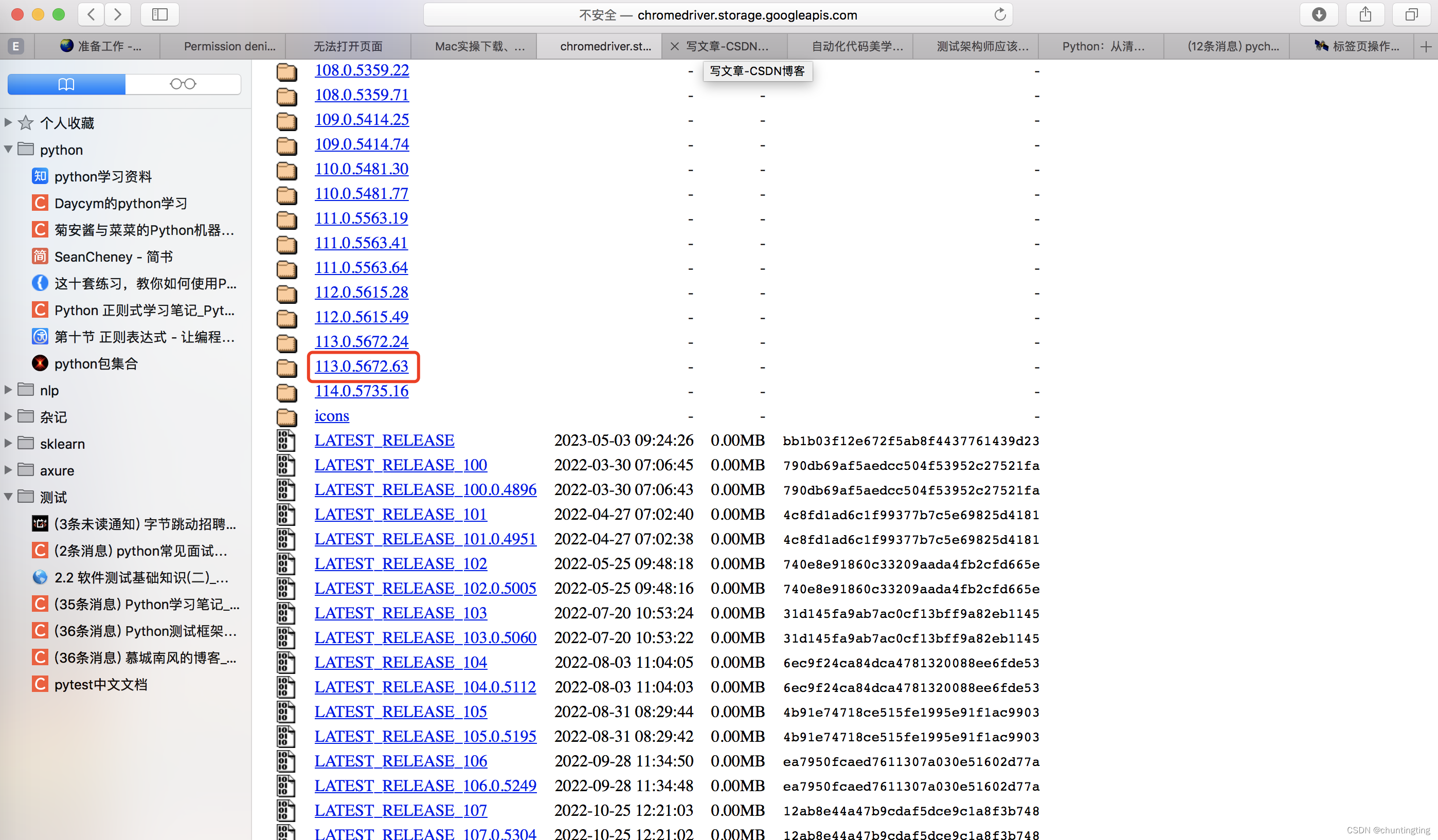Image resolution: width=1438 pixels, height=840 pixels.
Task: Click the address bar showing chromedriver.storage.googleapis.com
Action: (718, 14)
